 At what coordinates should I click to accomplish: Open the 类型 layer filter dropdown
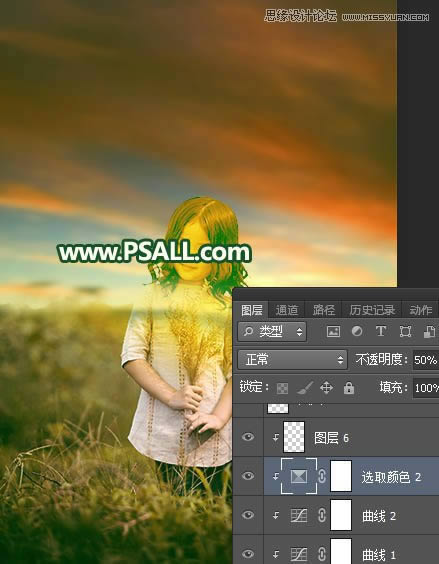(x=272, y=332)
